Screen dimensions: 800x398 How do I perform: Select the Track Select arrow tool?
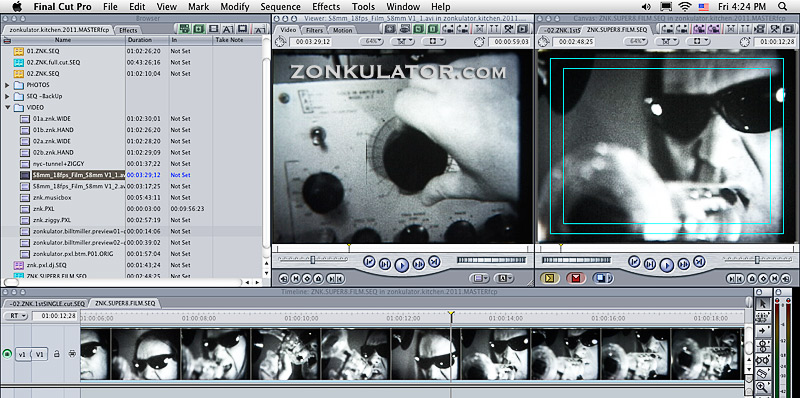763,330
